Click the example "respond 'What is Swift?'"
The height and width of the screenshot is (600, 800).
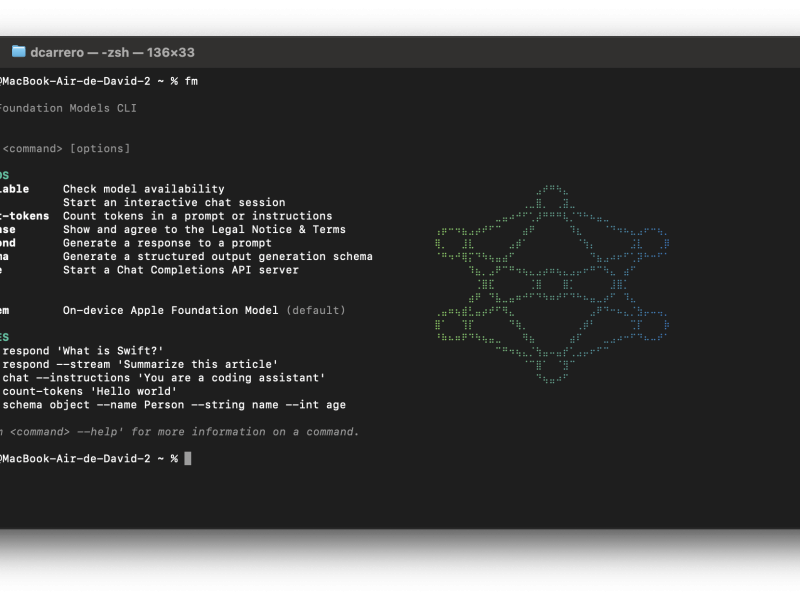pos(83,351)
